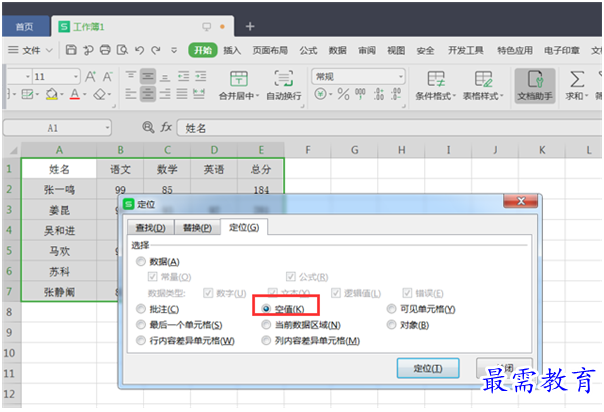The height and width of the screenshot is (412, 604).
Task: Decrease font size with the A- icon
Action: pyautogui.click(x=107, y=76)
